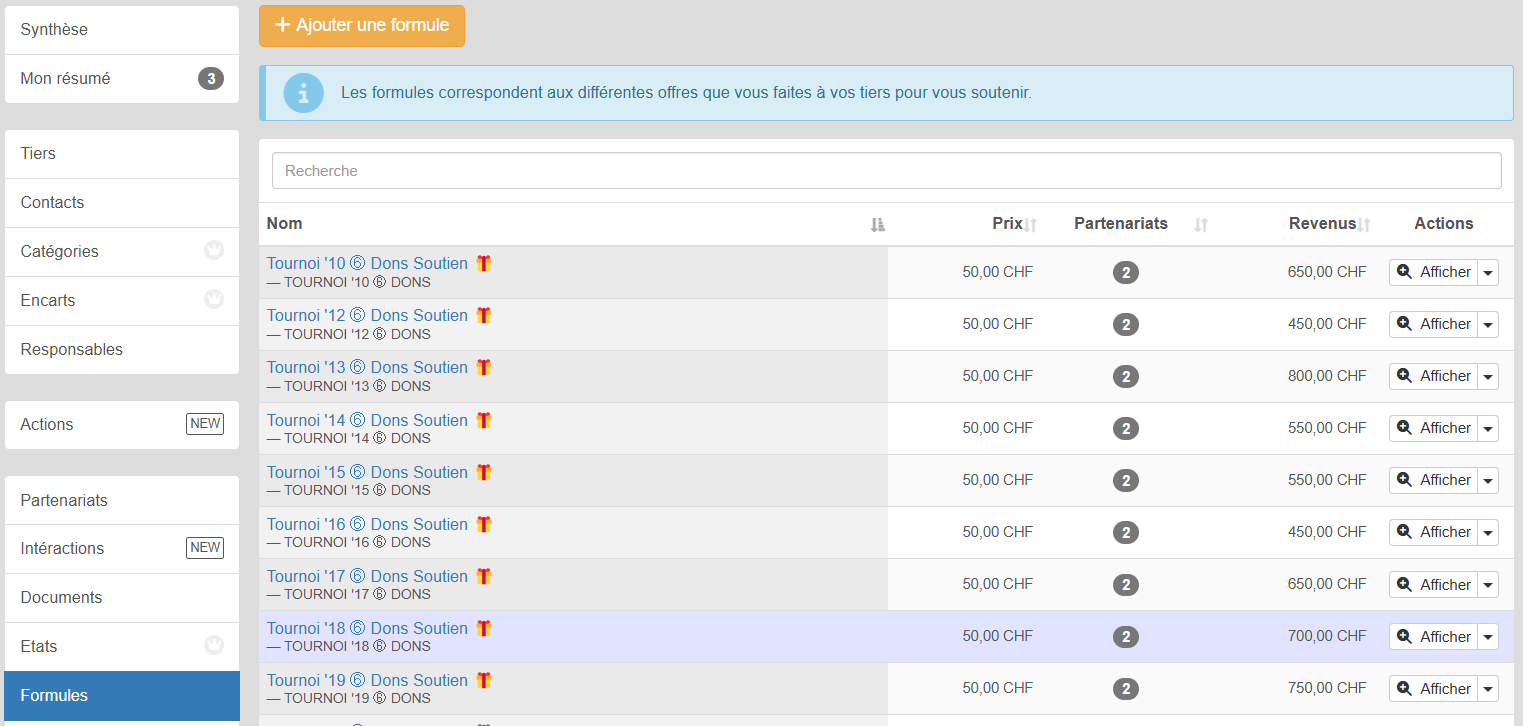1523x726 pixels.
Task: Open action dropdown for Tournoi '18 row
Action: coord(1488,637)
